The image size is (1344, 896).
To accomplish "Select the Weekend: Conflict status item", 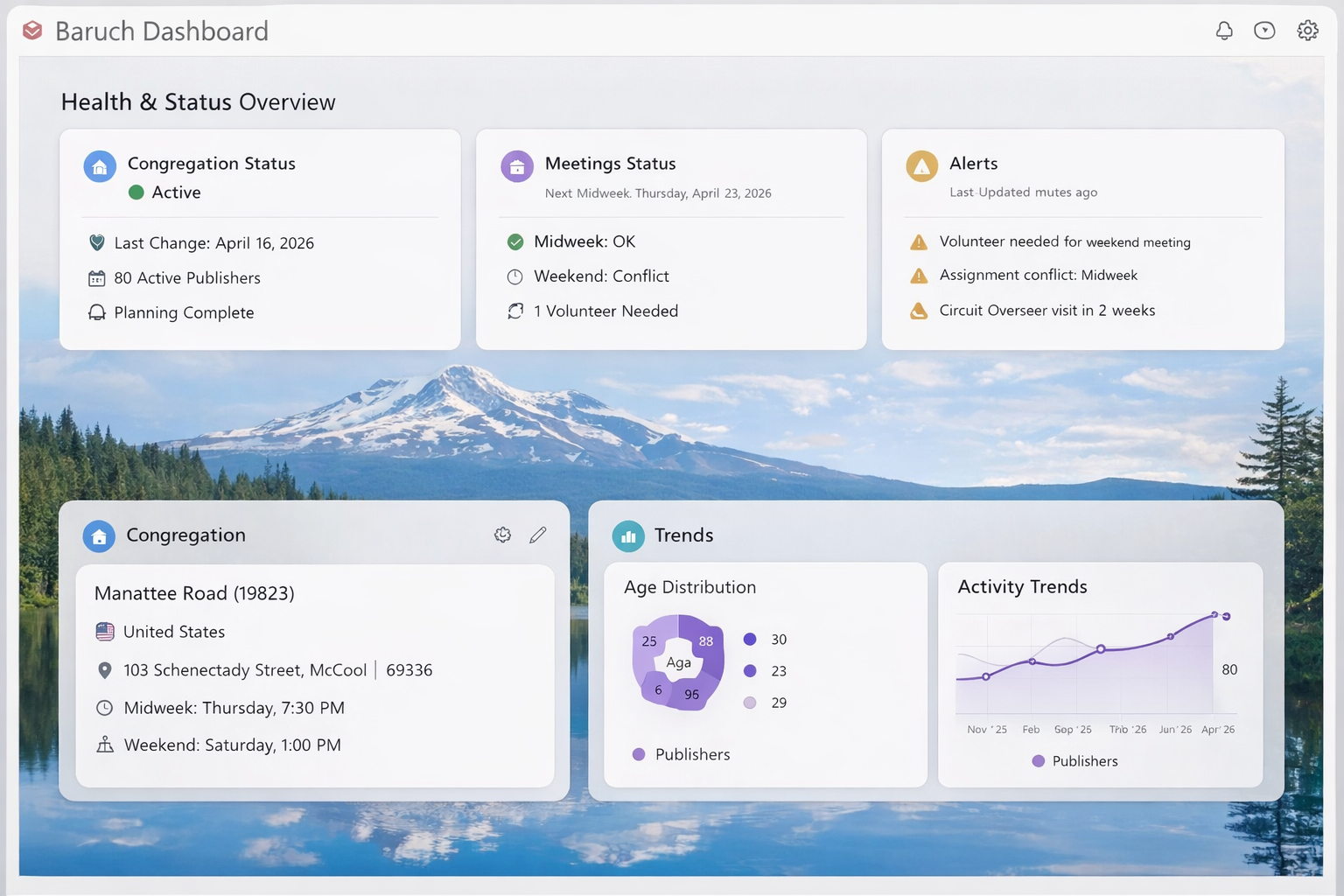I will tap(601, 276).
